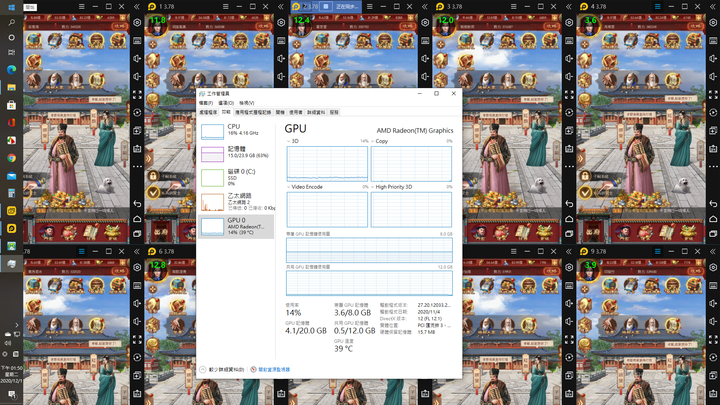The height and width of the screenshot is (405, 720).
Task: Enter fullscreen in emulator window 3 3.78
Action: (x=569, y=95)
